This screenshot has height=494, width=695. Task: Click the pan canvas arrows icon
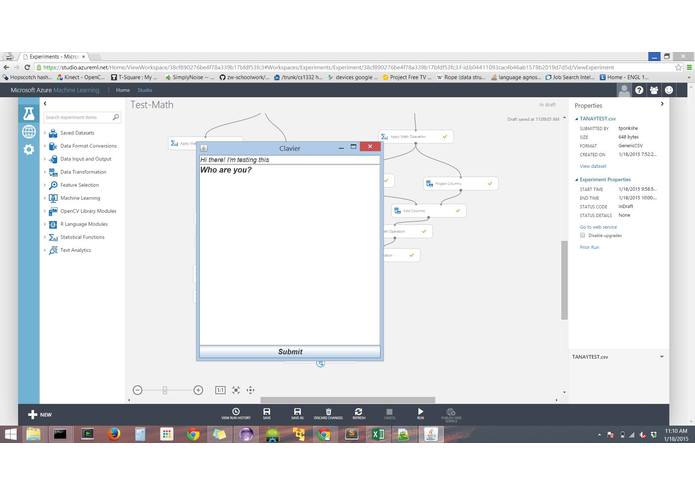250,390
